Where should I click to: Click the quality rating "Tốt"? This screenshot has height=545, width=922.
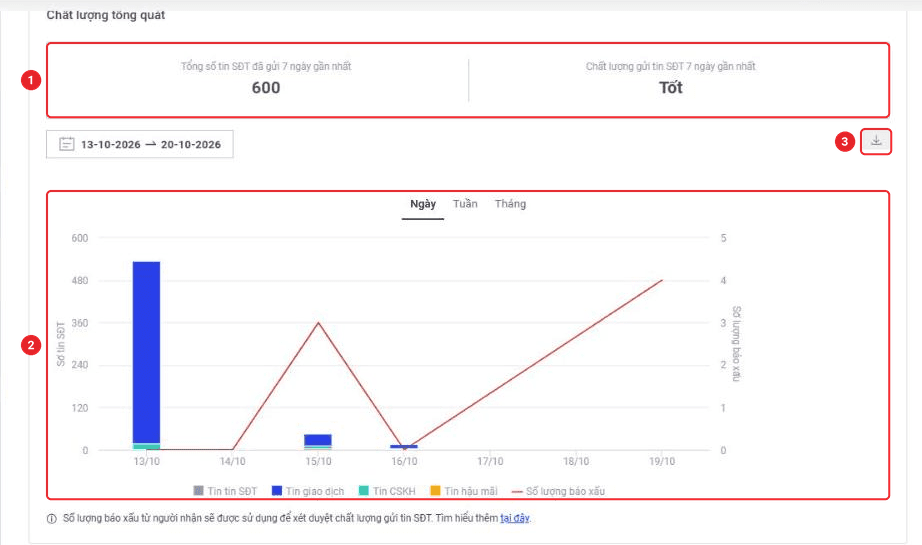pos(670,88)
